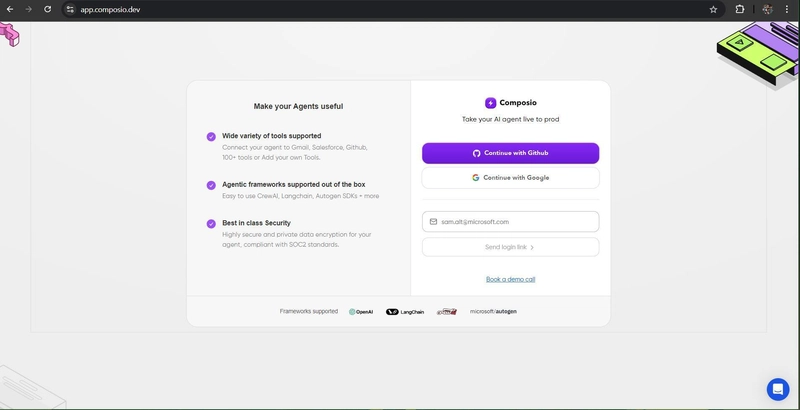Click the LangChain framework logo
Viewport: 800px width, 410px height.
click(405, 312)
